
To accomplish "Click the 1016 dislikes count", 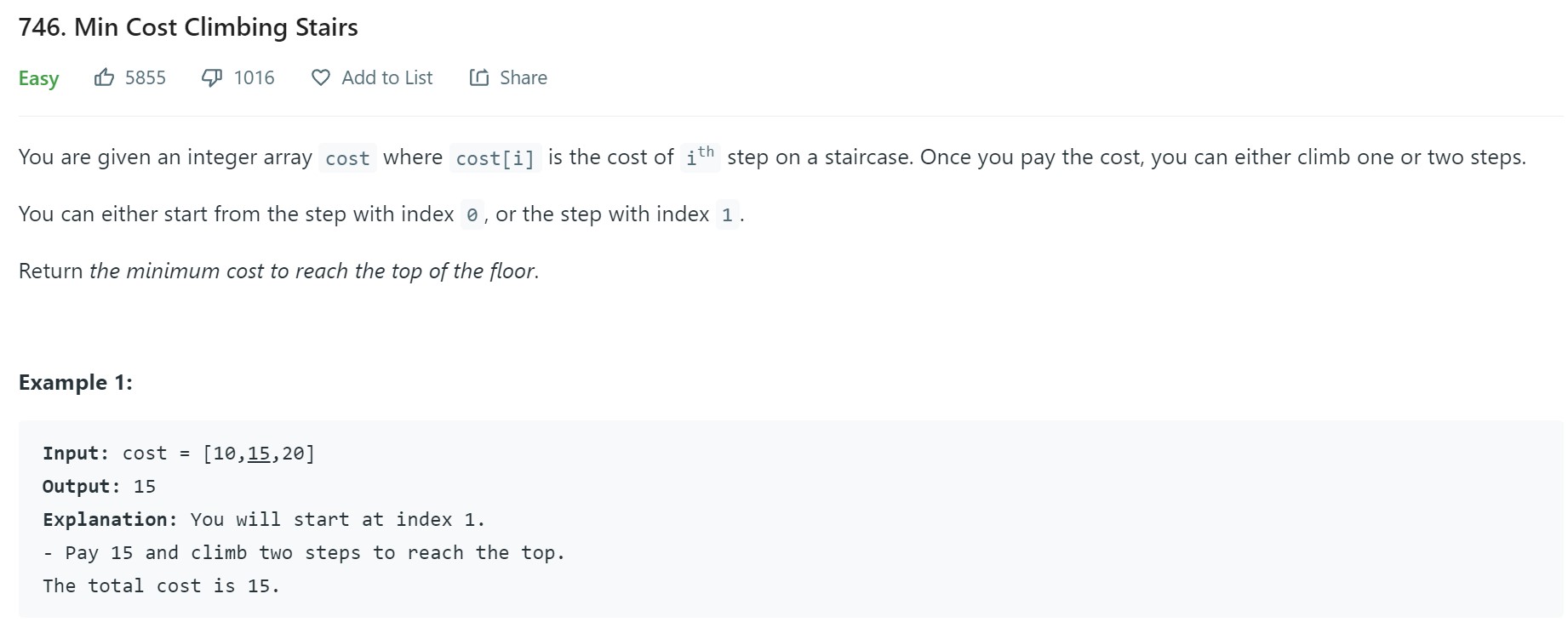I will tap(255, 77).
